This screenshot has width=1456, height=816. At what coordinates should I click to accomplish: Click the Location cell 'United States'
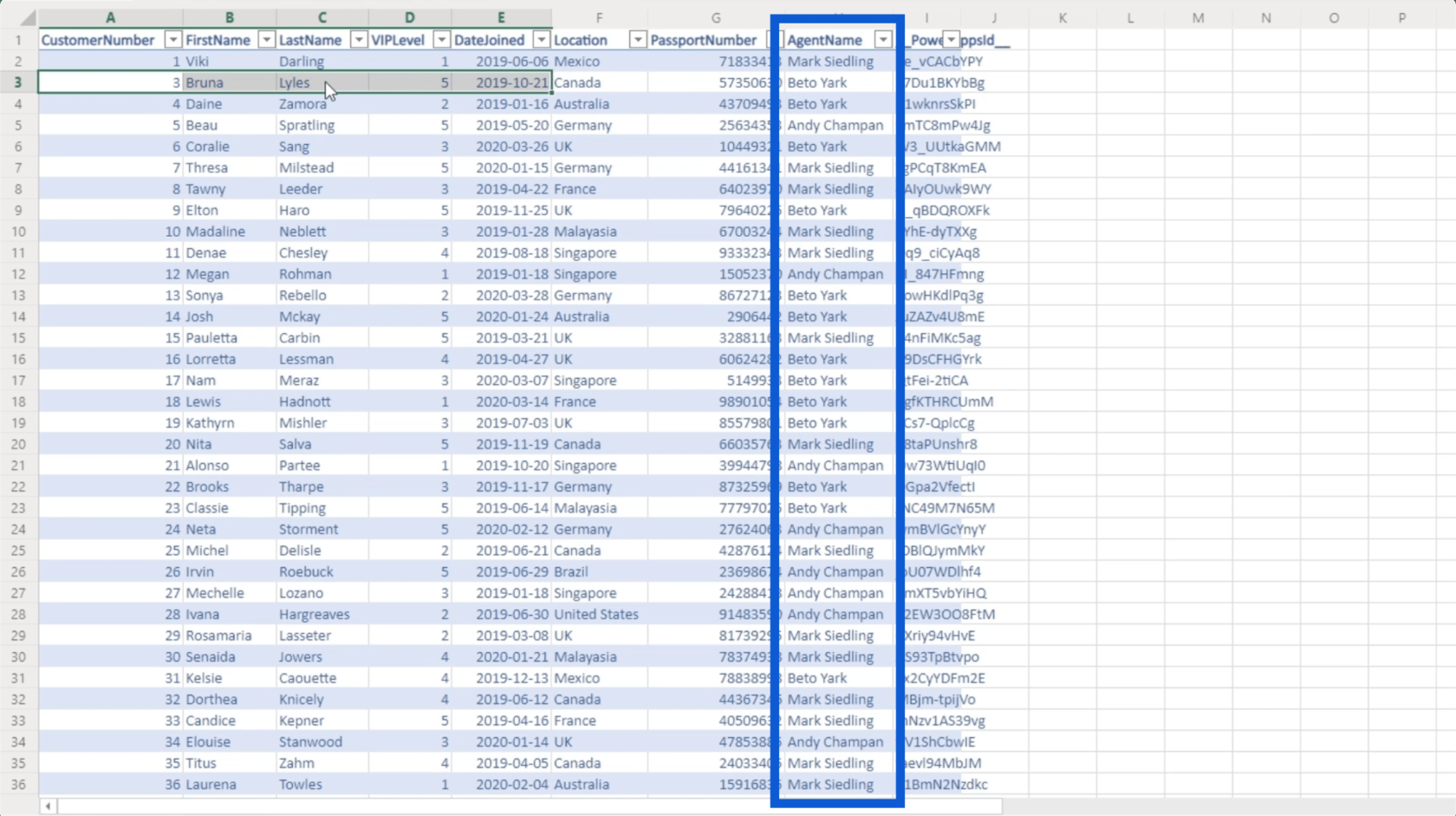[600, 614]
